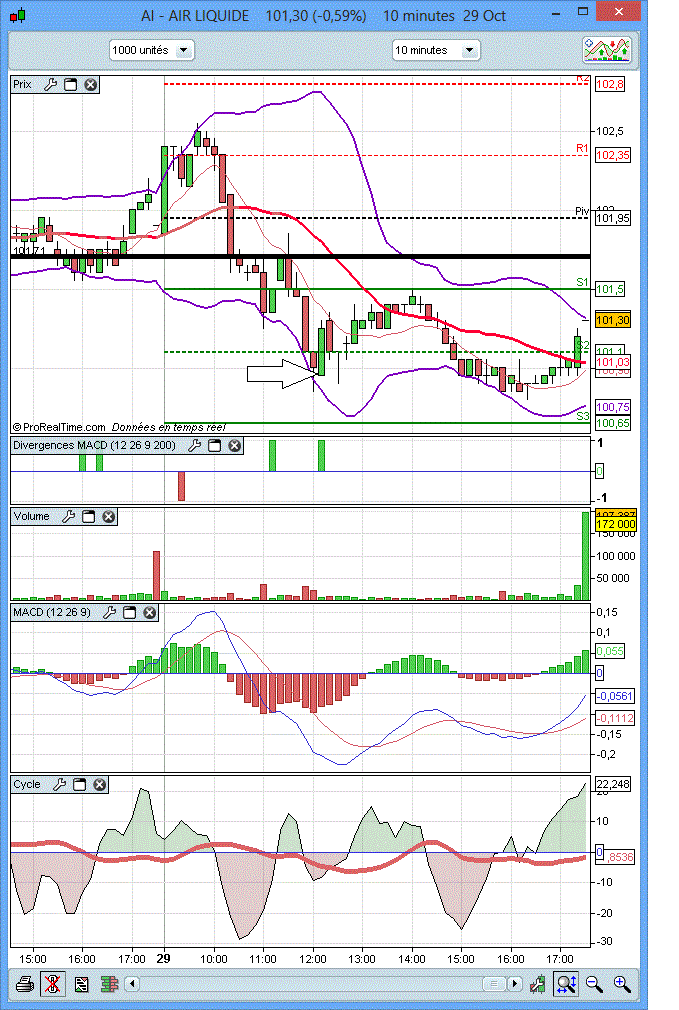Open the trading indicators chart icon

606,50
